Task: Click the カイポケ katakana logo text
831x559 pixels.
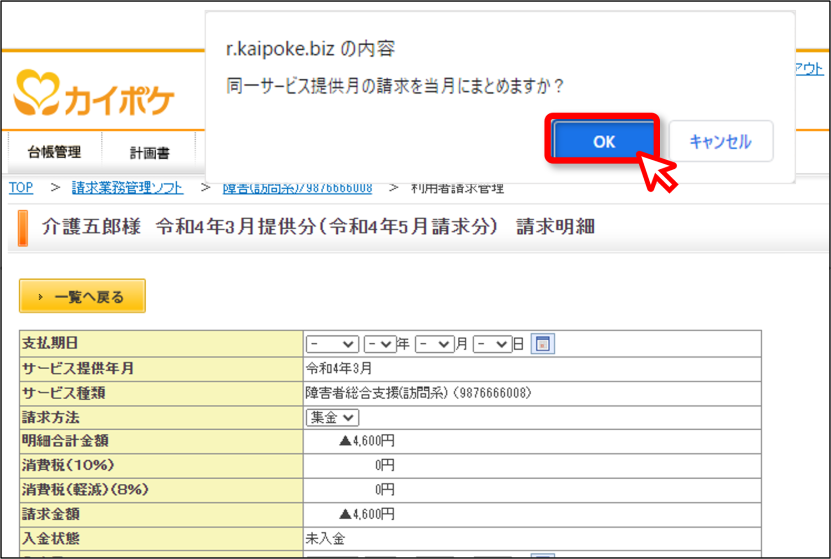Action: [x=120, y=101]
